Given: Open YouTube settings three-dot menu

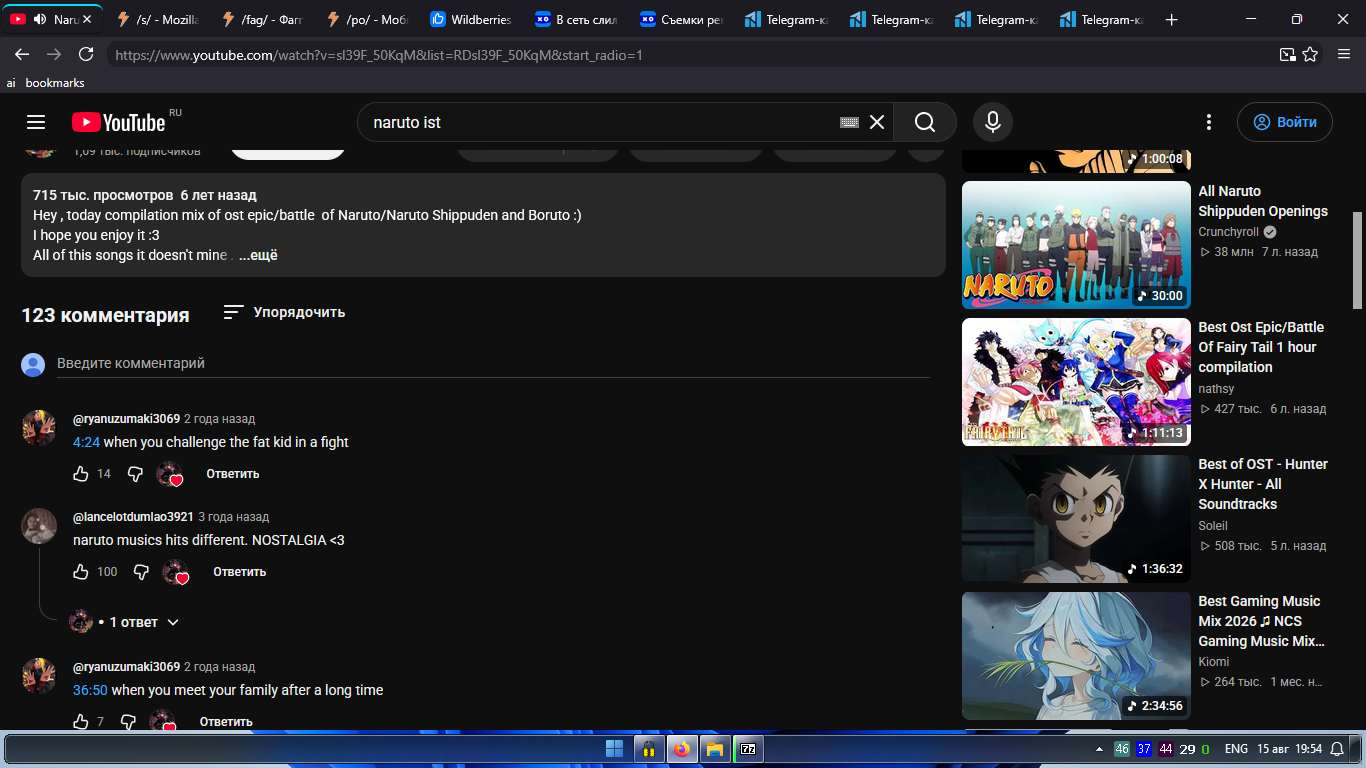Looking at the screenshot, I should 1209,122.
